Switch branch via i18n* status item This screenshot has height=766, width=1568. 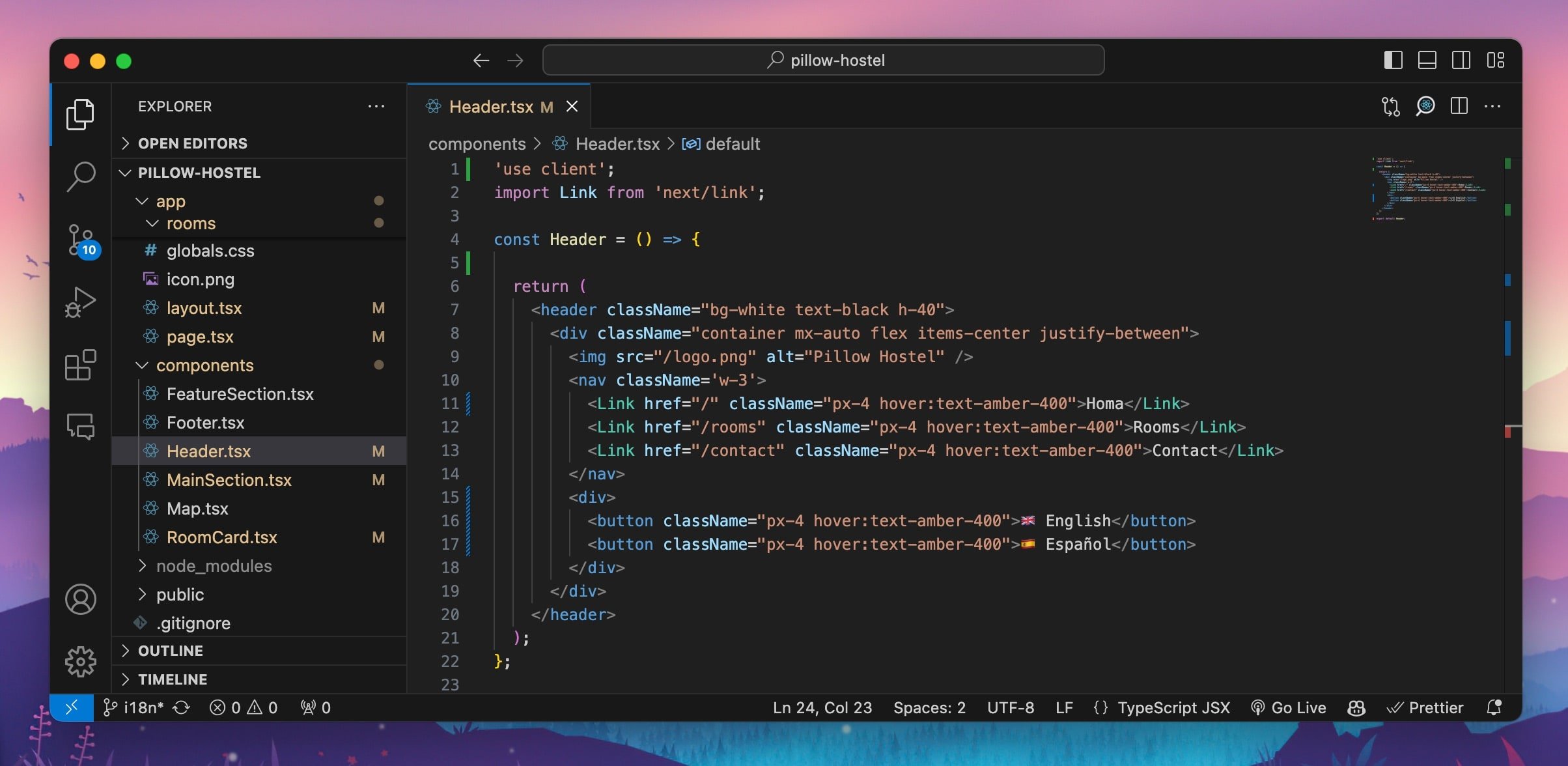(133, 707)
